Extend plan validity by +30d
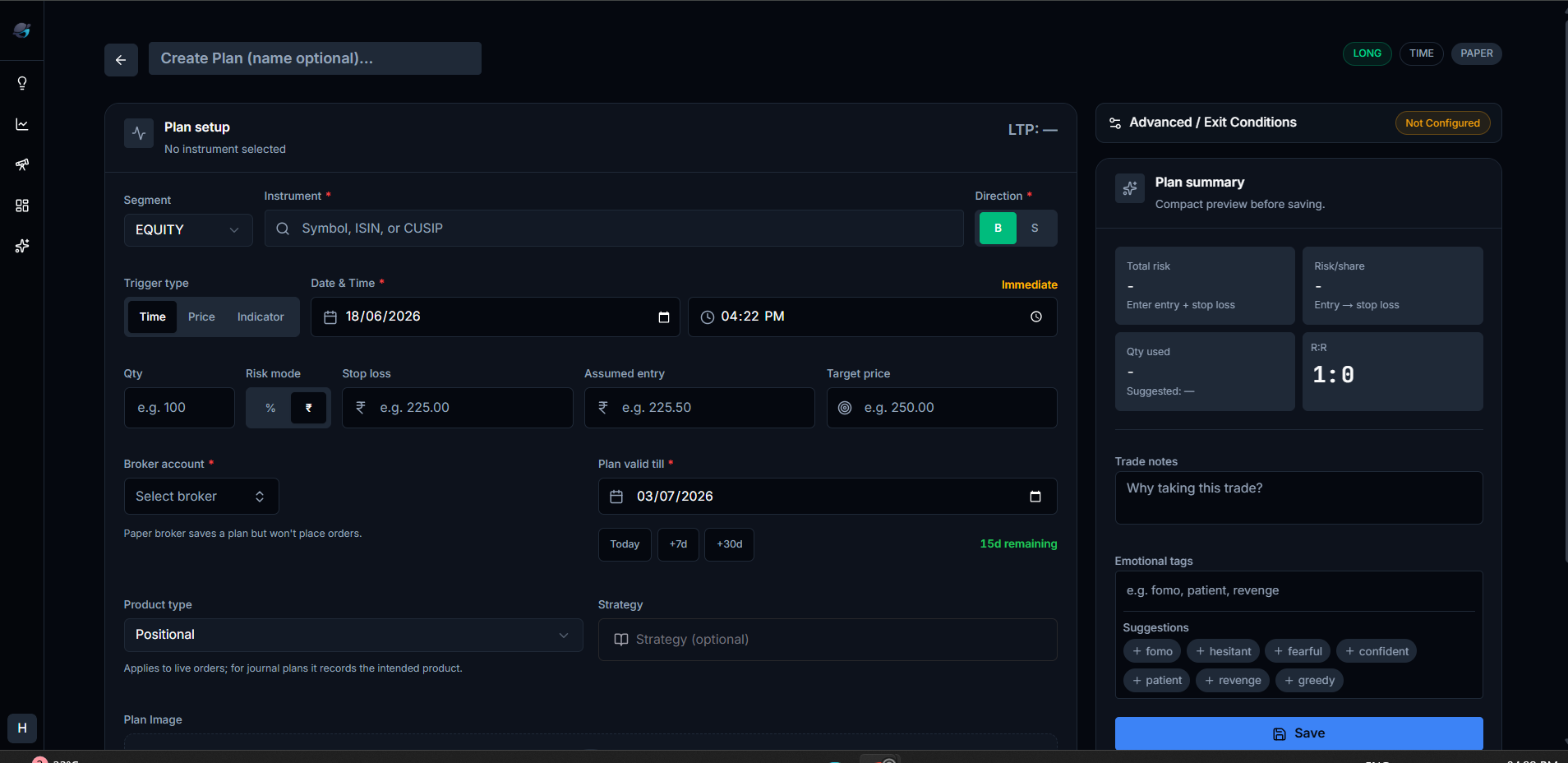 point(729,544)
